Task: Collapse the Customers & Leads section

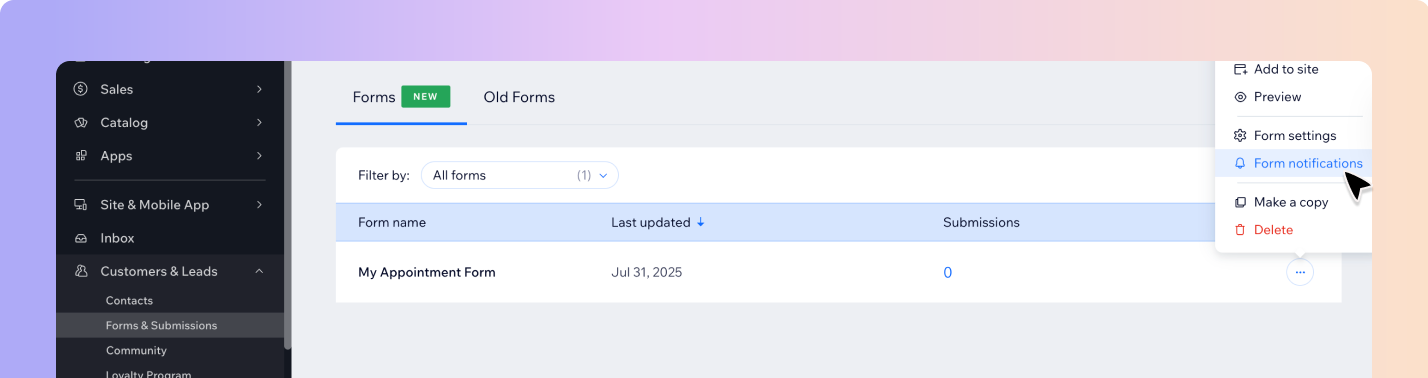Action: 259,271
